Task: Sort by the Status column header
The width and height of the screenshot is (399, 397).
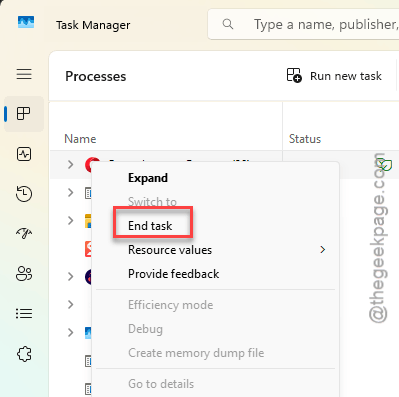Action: 305,139
